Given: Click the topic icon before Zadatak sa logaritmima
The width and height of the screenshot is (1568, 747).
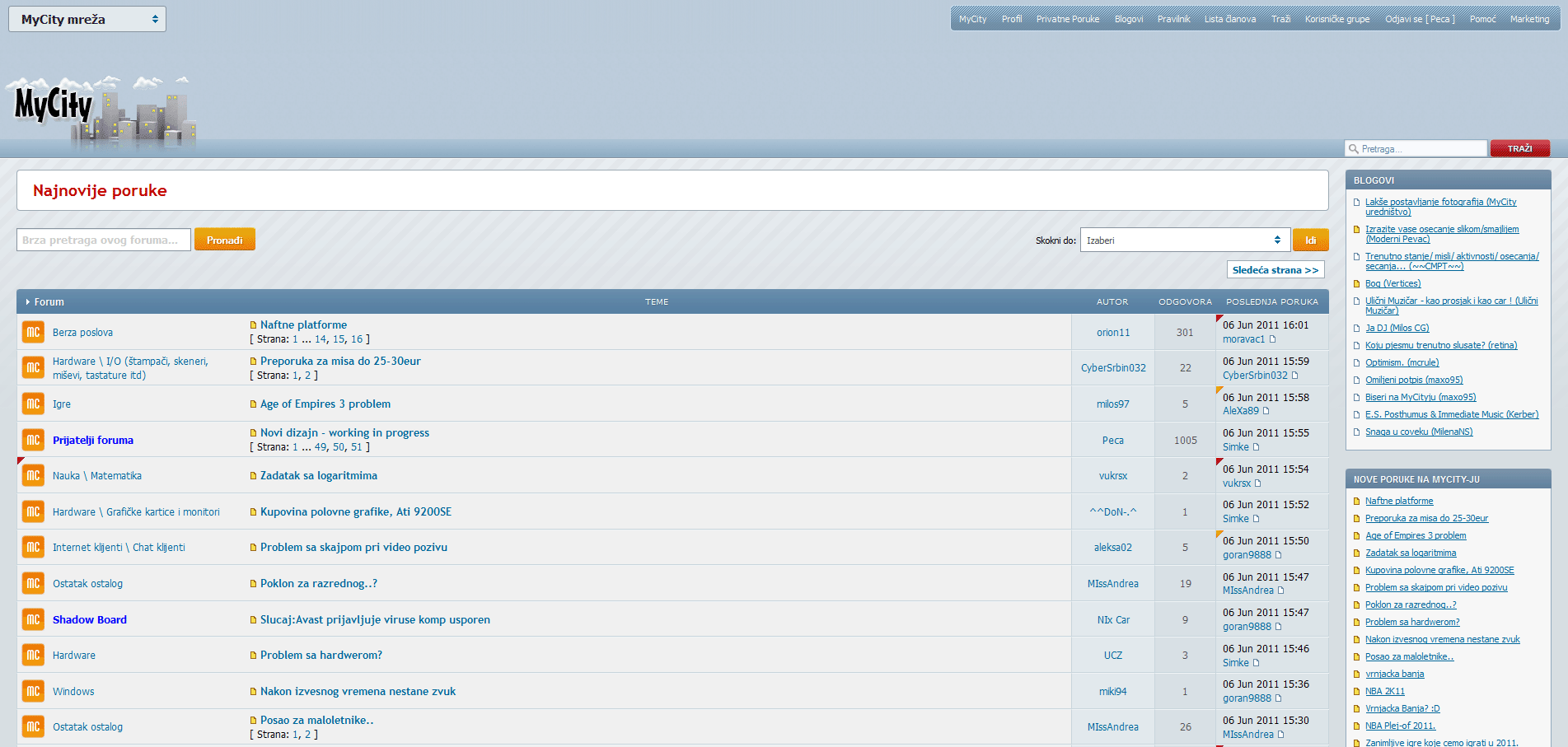Looking at the screenshot, I should [x=254, y=476].
